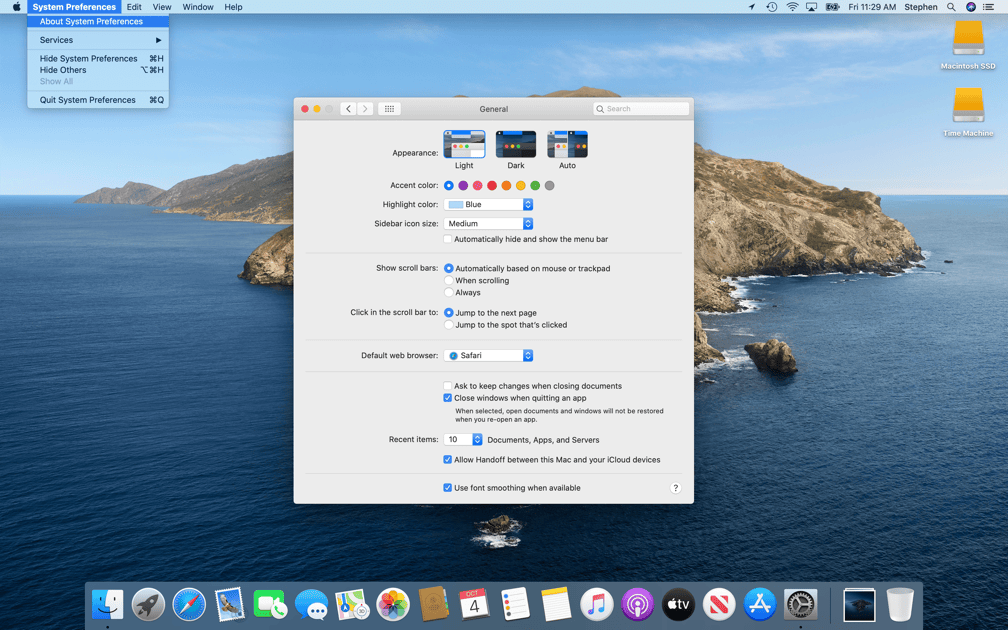
Task: Open News app in the Dock
Action: point(719,605)
